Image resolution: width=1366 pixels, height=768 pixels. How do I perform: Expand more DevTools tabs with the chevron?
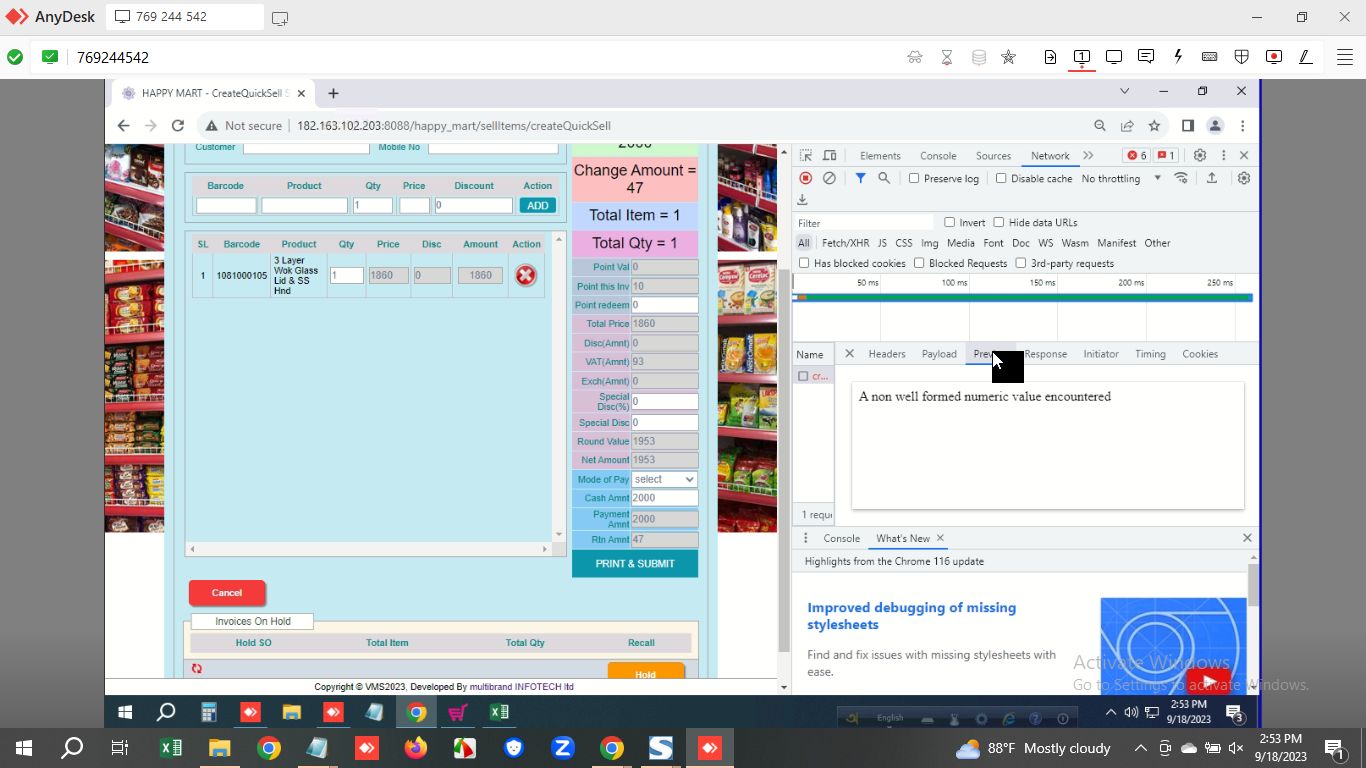click(x=1088, y=155)
